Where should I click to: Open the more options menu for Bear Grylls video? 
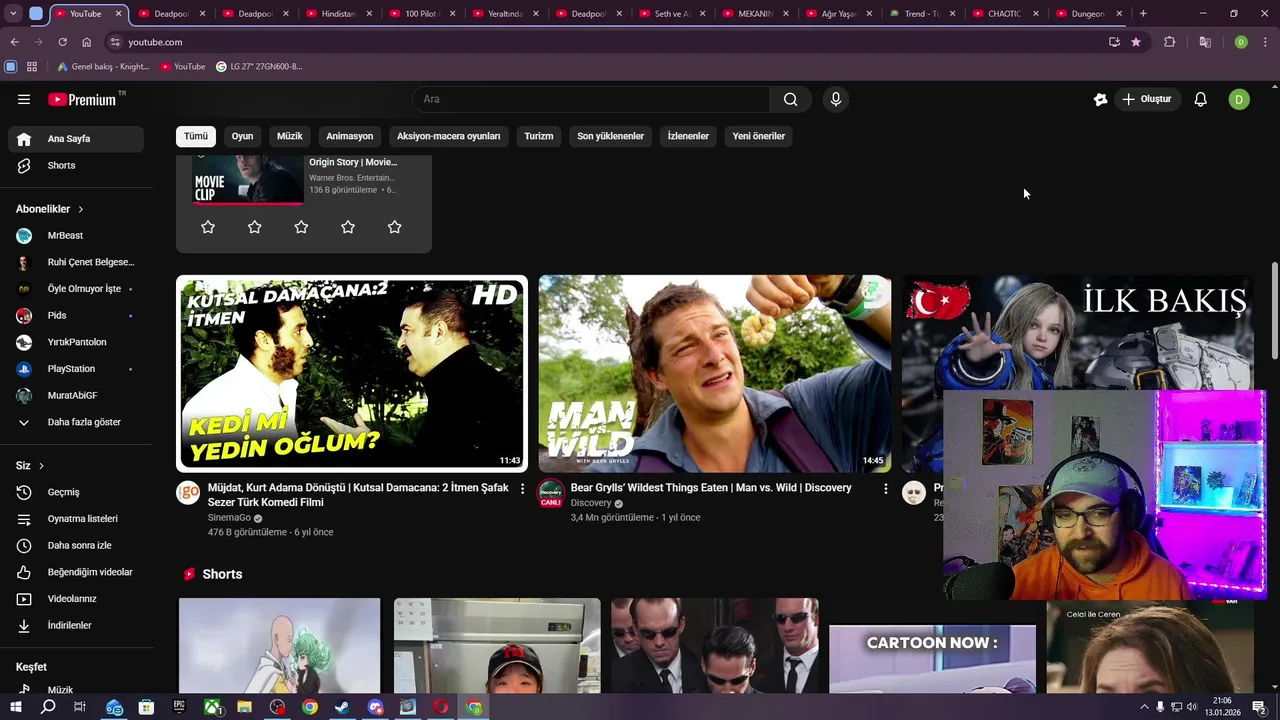pos(885,489)
